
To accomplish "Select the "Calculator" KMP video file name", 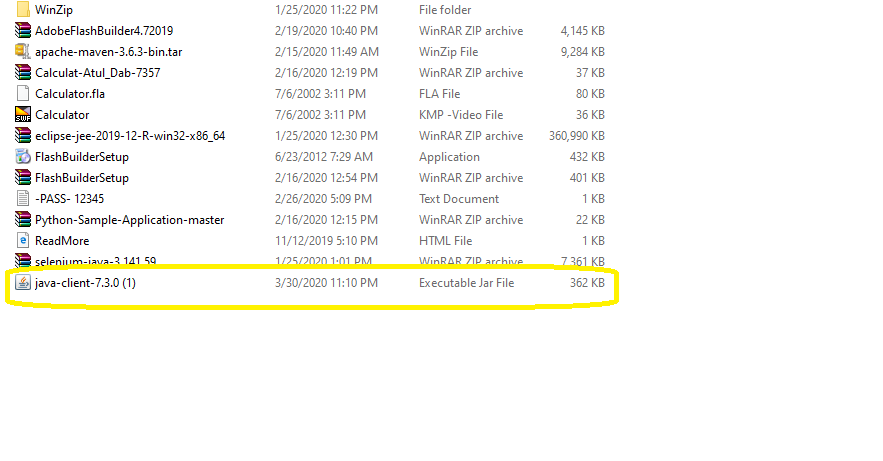I will (x=62, y=115).
